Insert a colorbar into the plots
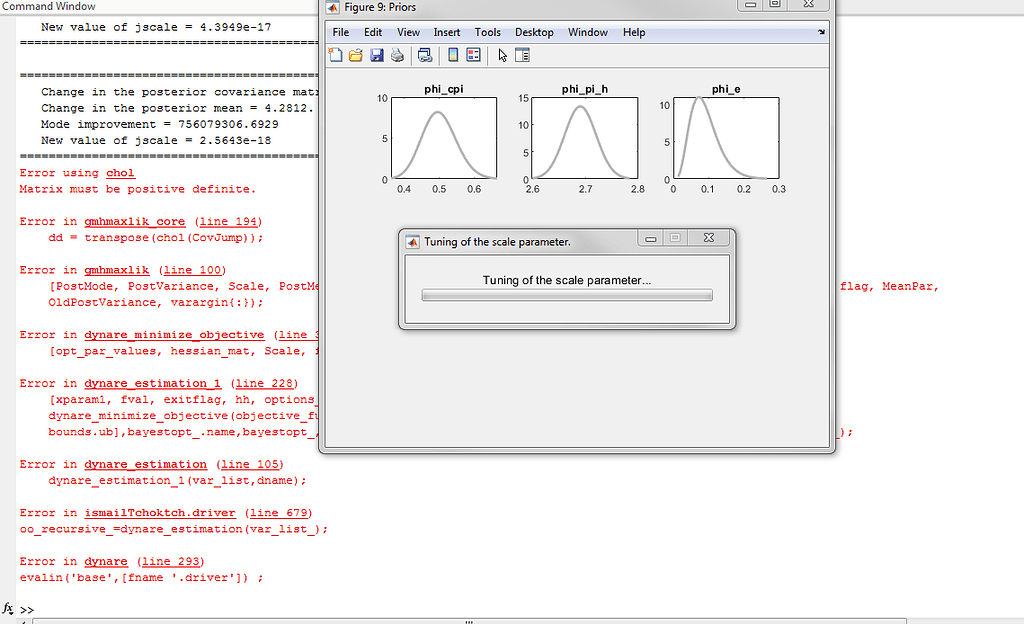This screenshot has width=1024, height=624. click(x=452, y=55)
